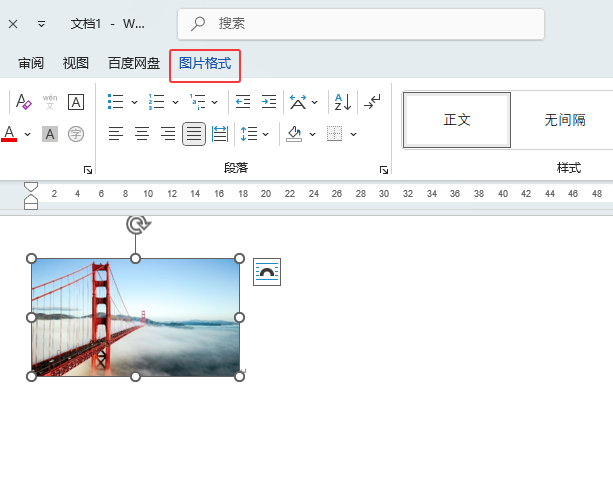Open the 百度网盘 tab

click(134, 63)
